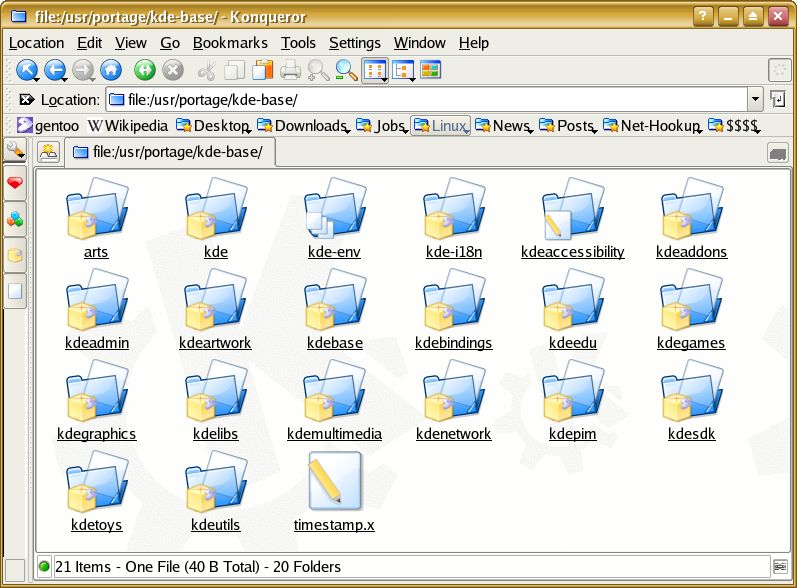Viewport: 797px width, 588px height.
Task: Open the kdebase folder
Action: 334,310
